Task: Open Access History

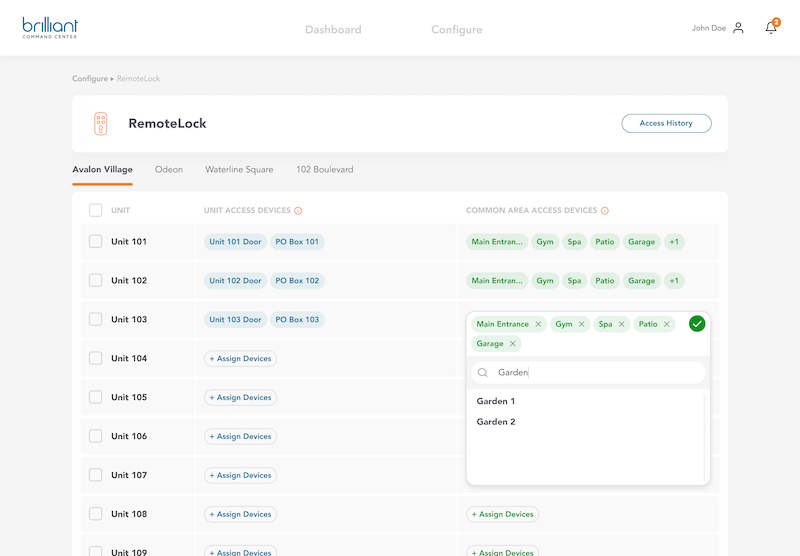Action: (x=666, y=123)
